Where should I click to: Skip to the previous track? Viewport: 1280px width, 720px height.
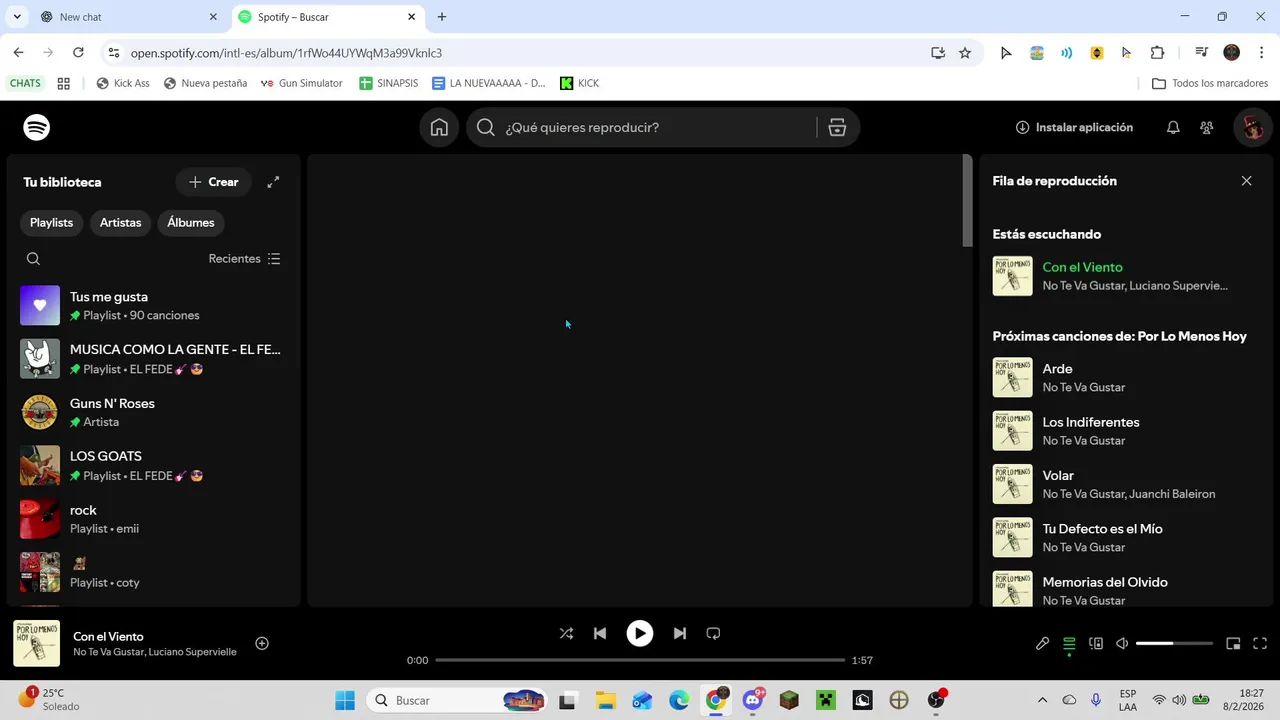600,633
